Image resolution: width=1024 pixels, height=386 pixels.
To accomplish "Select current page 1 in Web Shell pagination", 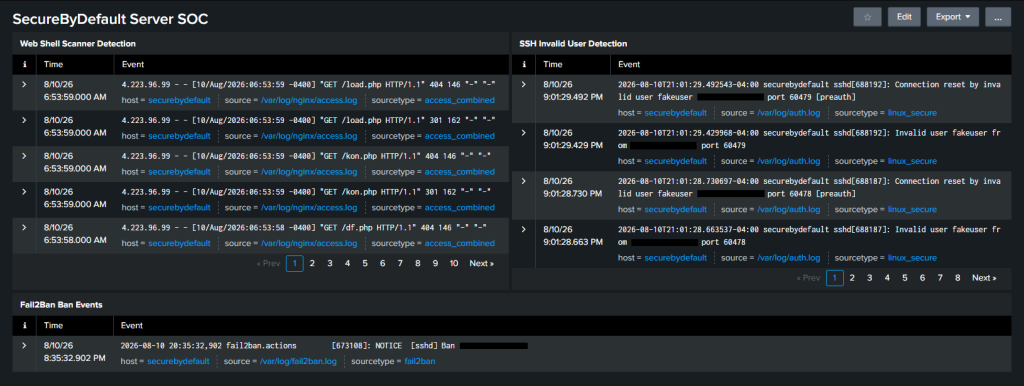I will click(x=295, y=263).
